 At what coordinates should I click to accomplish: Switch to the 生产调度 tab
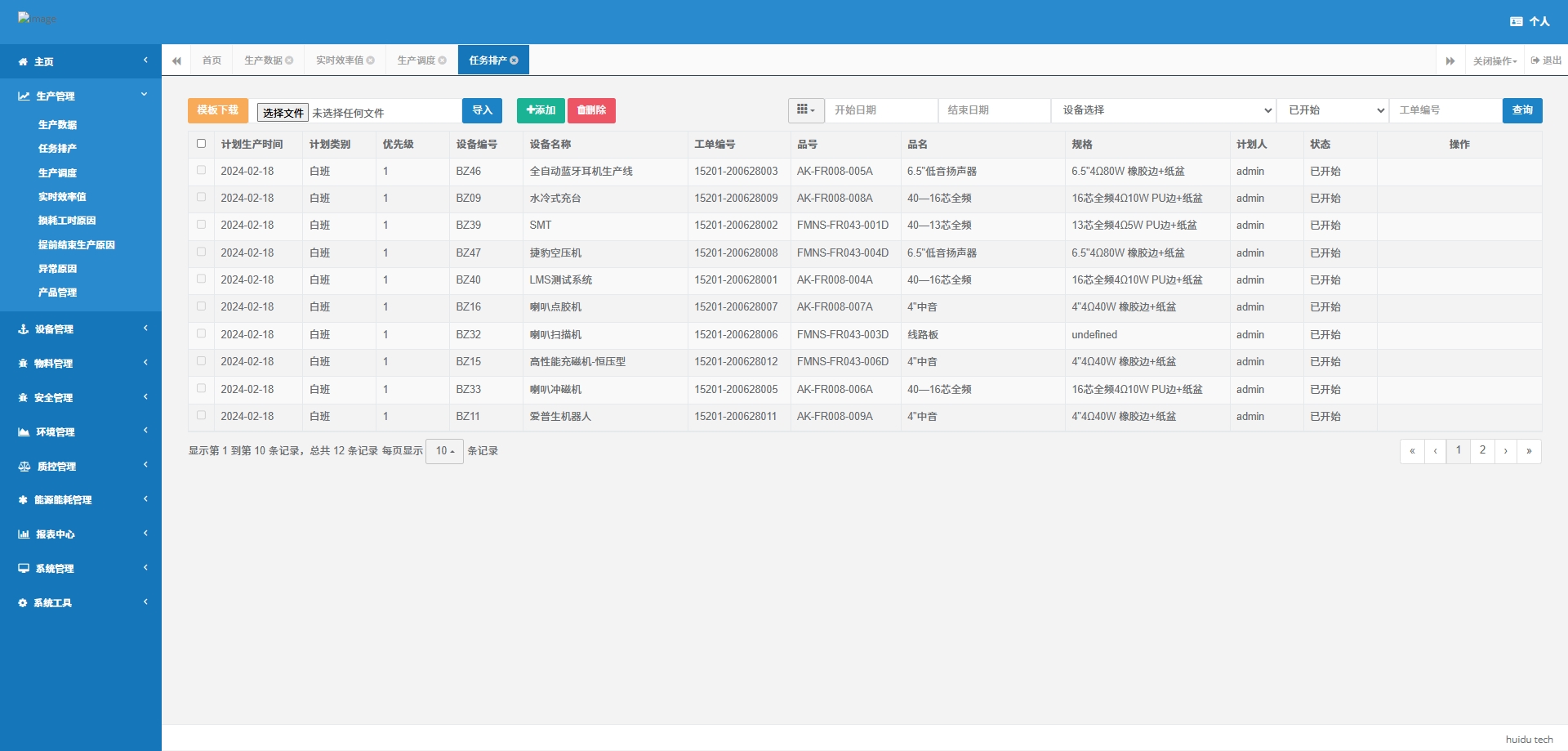pos(416,60)
